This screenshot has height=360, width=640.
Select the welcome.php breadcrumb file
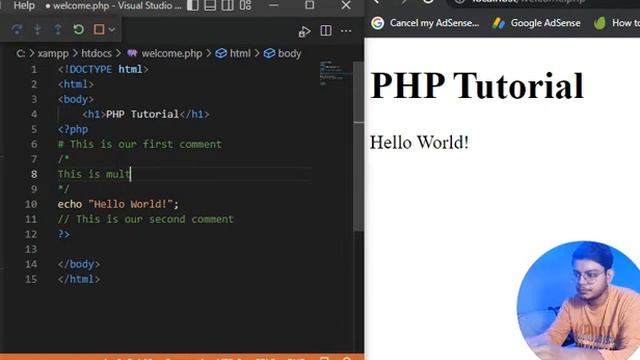click(171, 53)
